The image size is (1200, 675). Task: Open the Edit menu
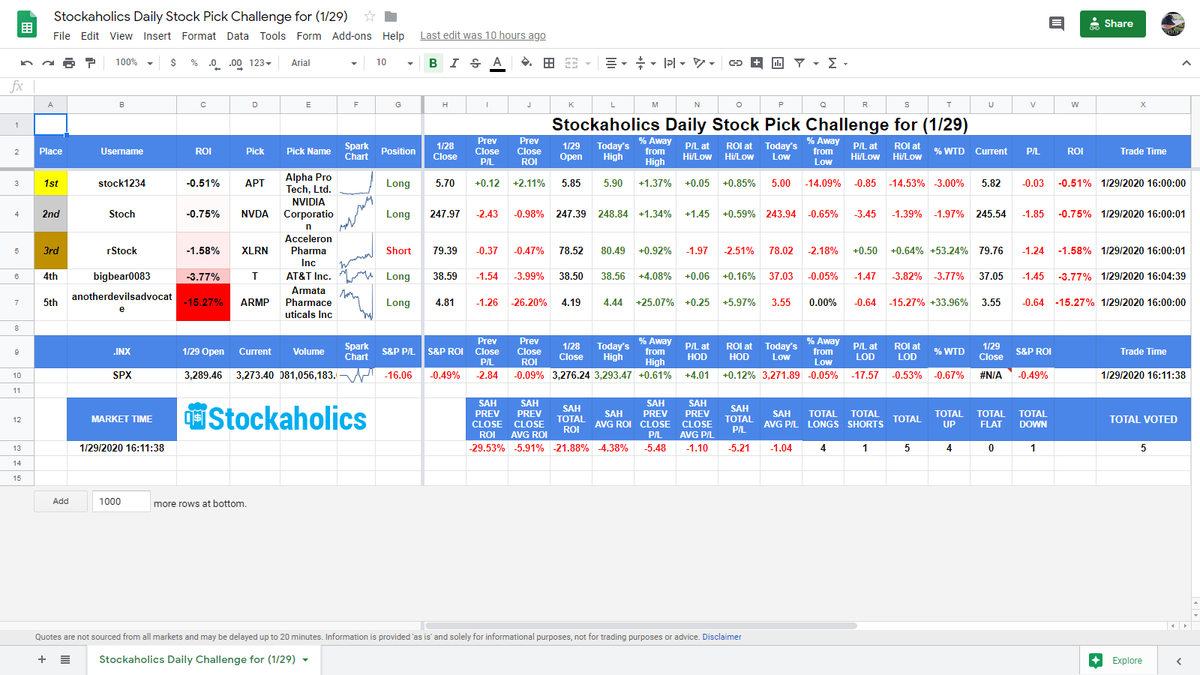[90, 36]
